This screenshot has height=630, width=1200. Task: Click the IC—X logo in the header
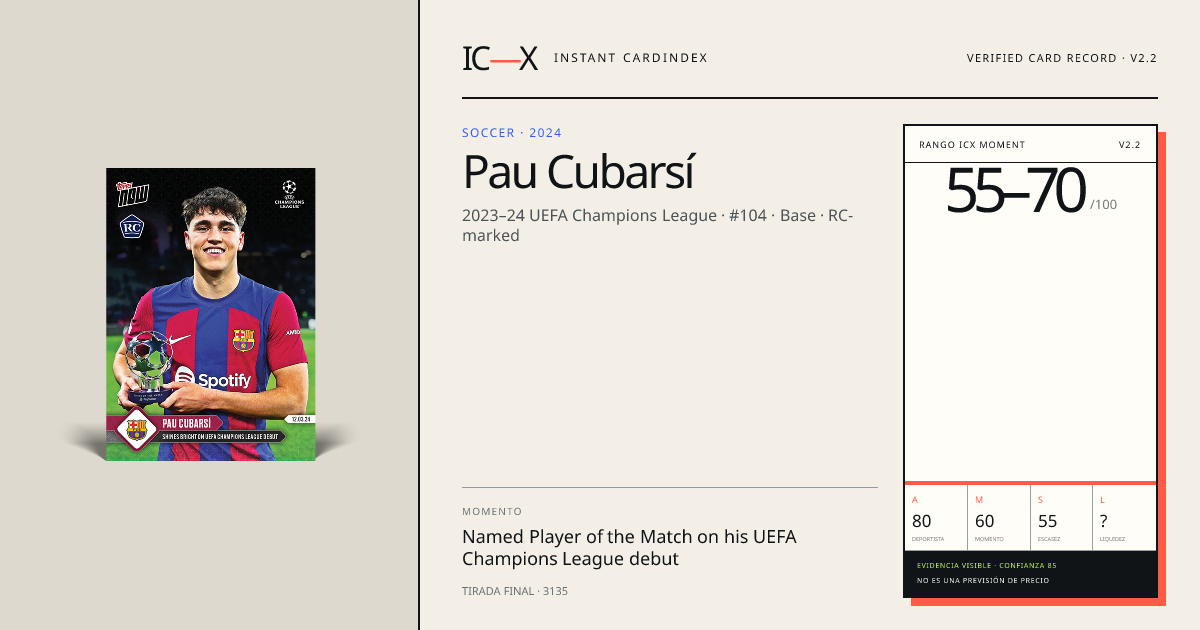(500, 58)
